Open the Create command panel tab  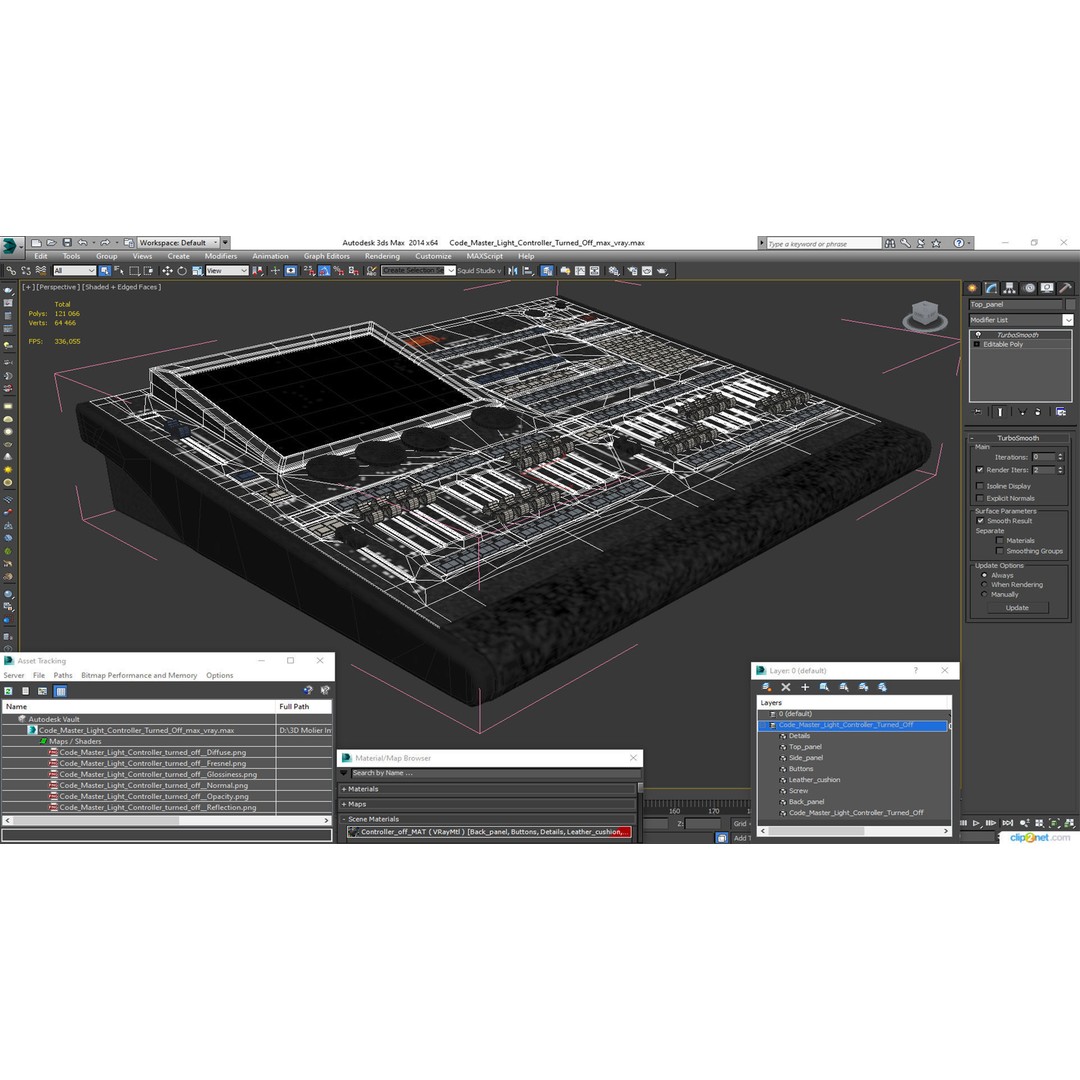[973, 288]
